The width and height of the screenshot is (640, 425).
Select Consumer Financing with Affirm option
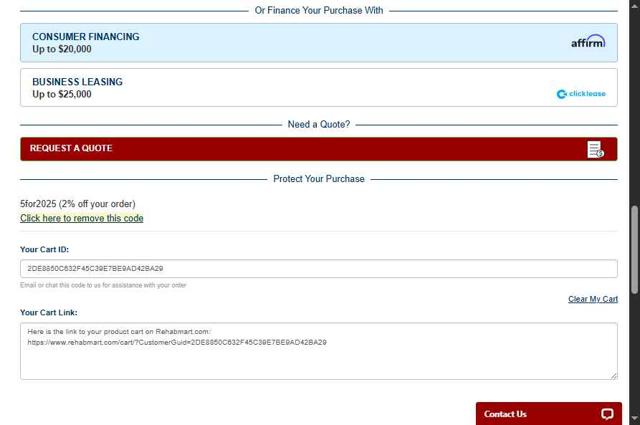coord(319,42)
